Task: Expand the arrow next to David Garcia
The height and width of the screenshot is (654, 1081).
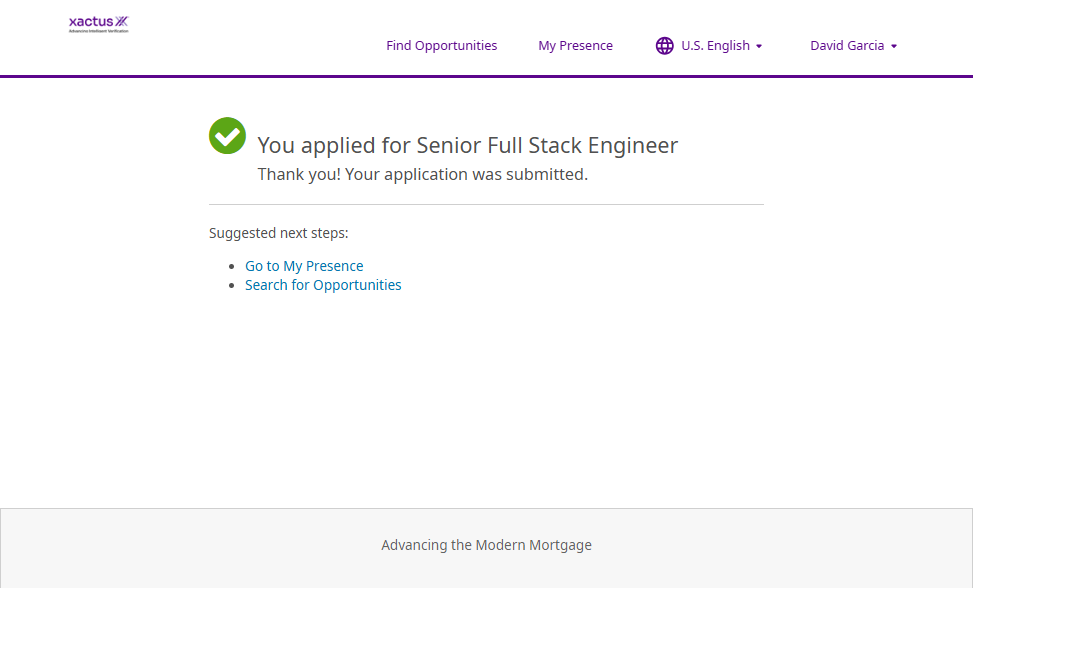Action: click(x=894, y=47)
